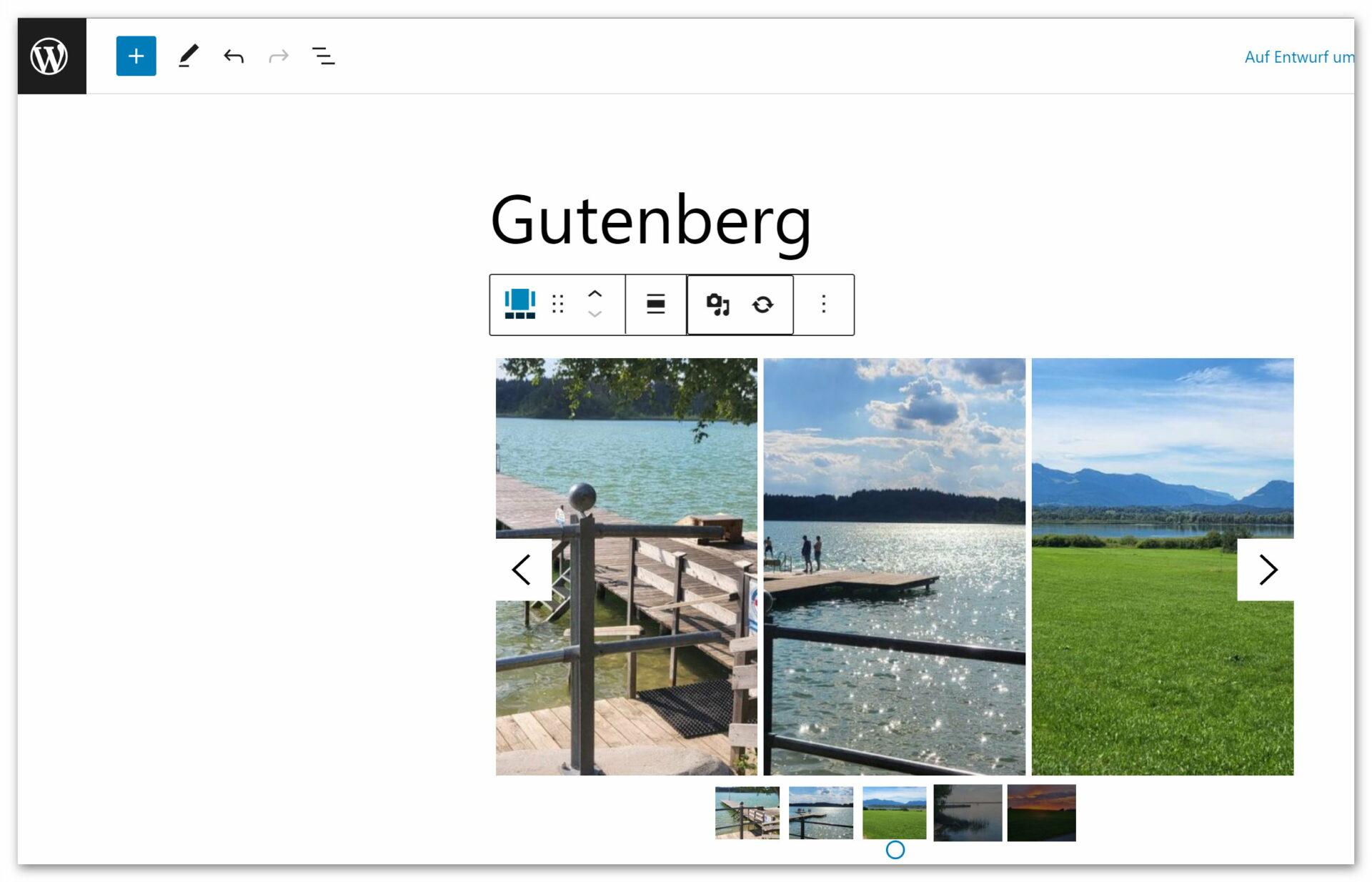The height and width of the screenshot is (882, 1372).
Task: Open the block inserter plus button
Action: [136, 56]
